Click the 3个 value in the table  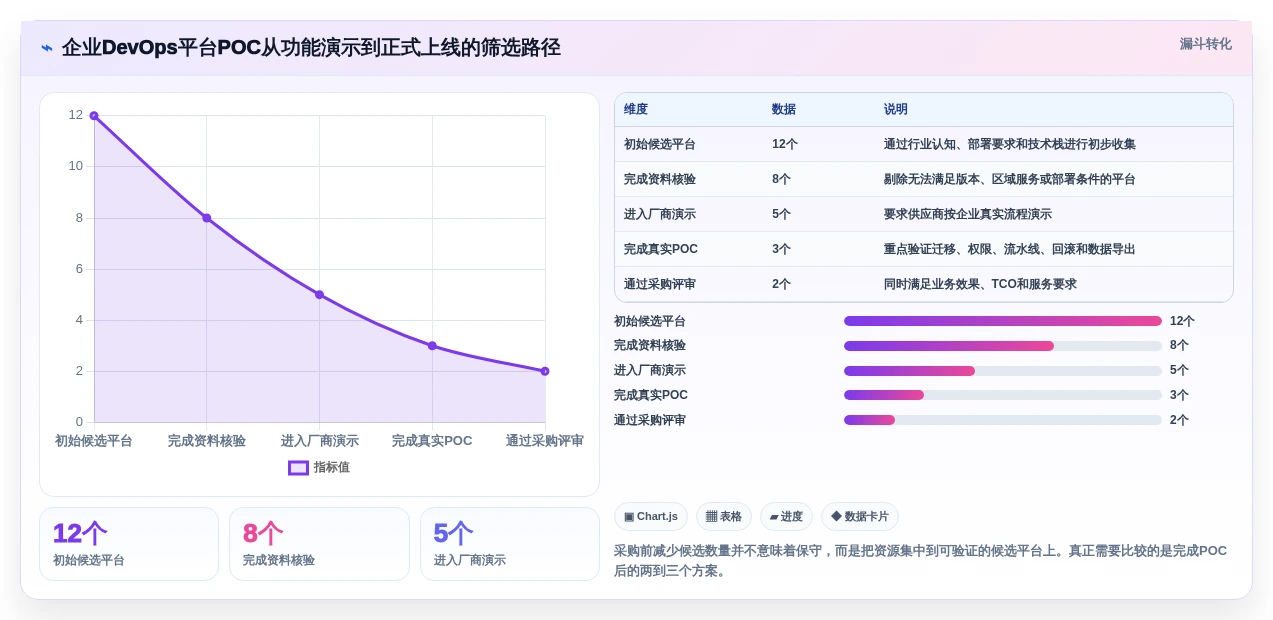tap(781, 249)
